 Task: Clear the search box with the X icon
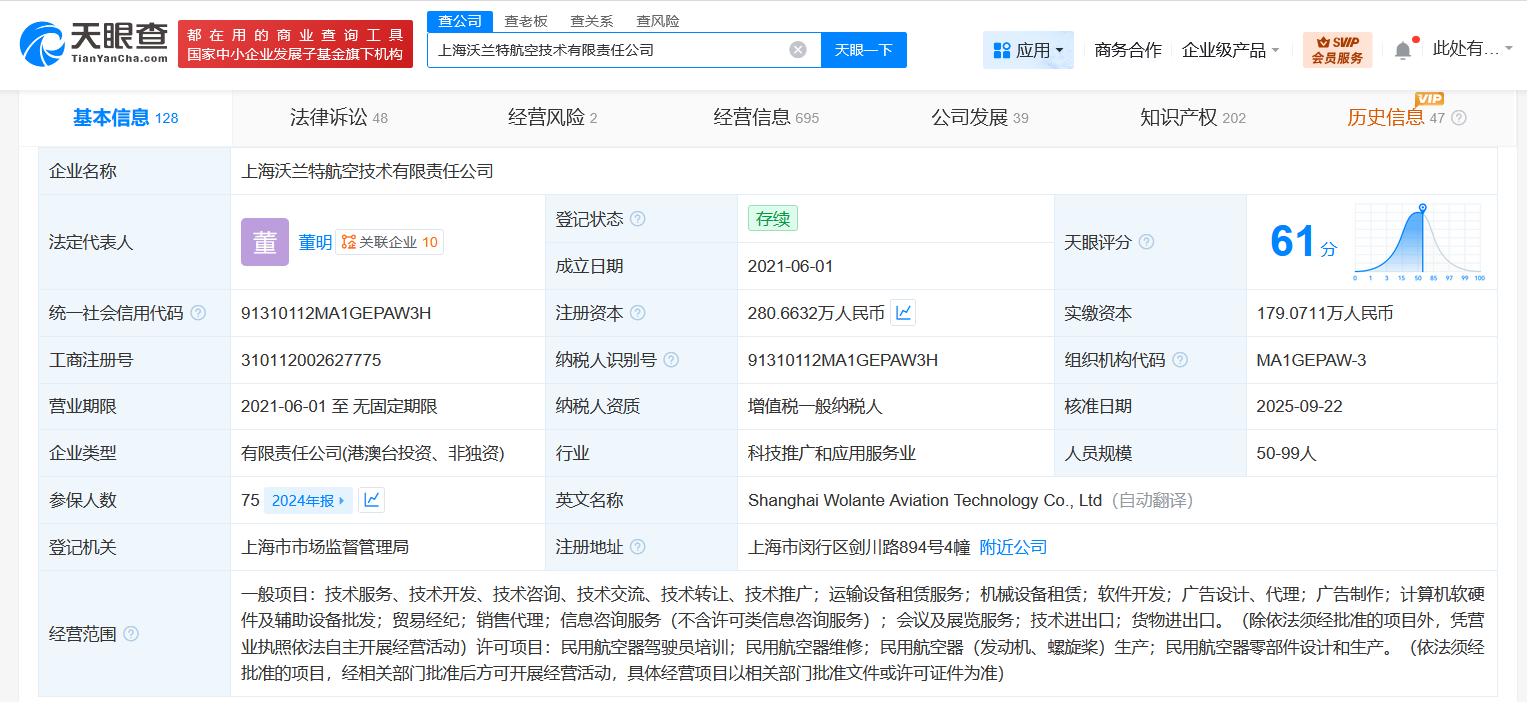click(797, 48)
